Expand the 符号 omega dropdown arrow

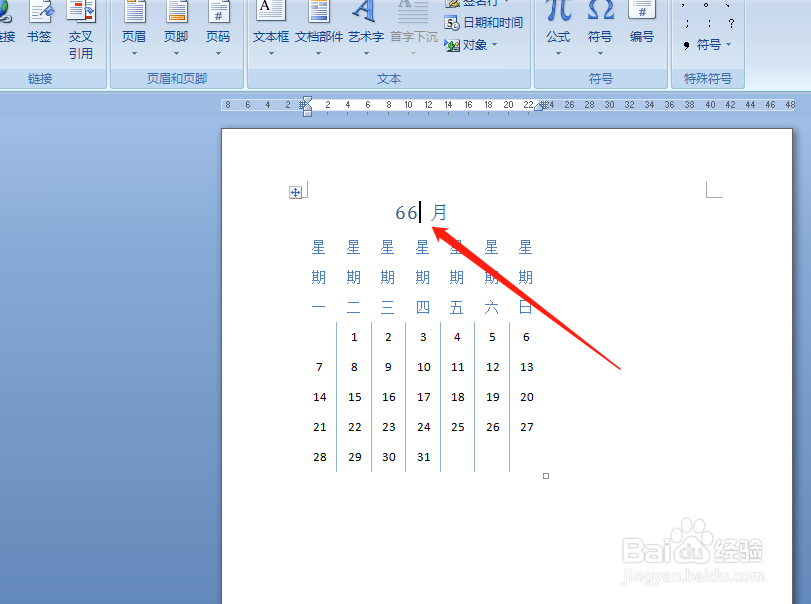pyautogui.click(x=600, y=53)
